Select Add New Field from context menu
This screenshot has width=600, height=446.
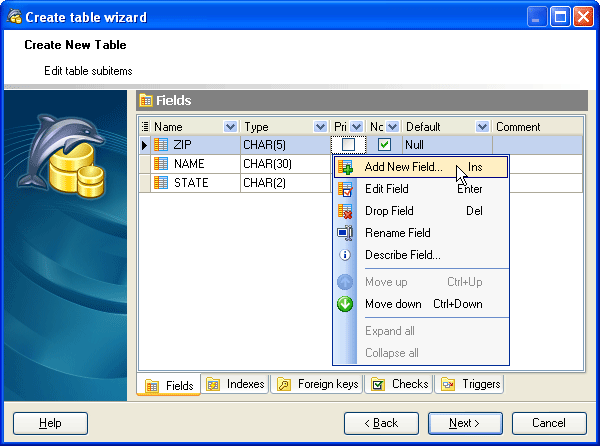click(403, 168)
